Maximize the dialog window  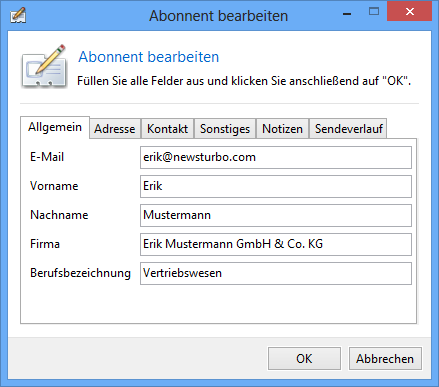pyautogui.click(x=374, y=12)
